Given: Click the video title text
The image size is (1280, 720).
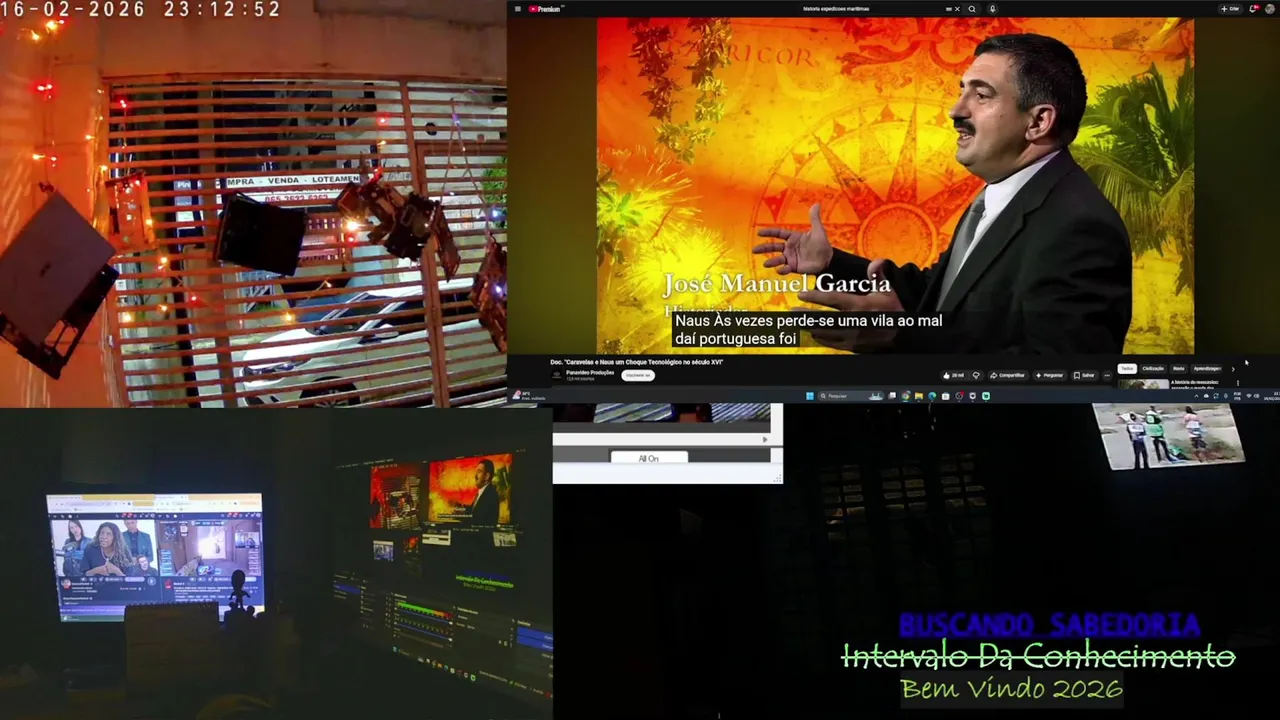Looking at the screenshot, I should [637, 362].
